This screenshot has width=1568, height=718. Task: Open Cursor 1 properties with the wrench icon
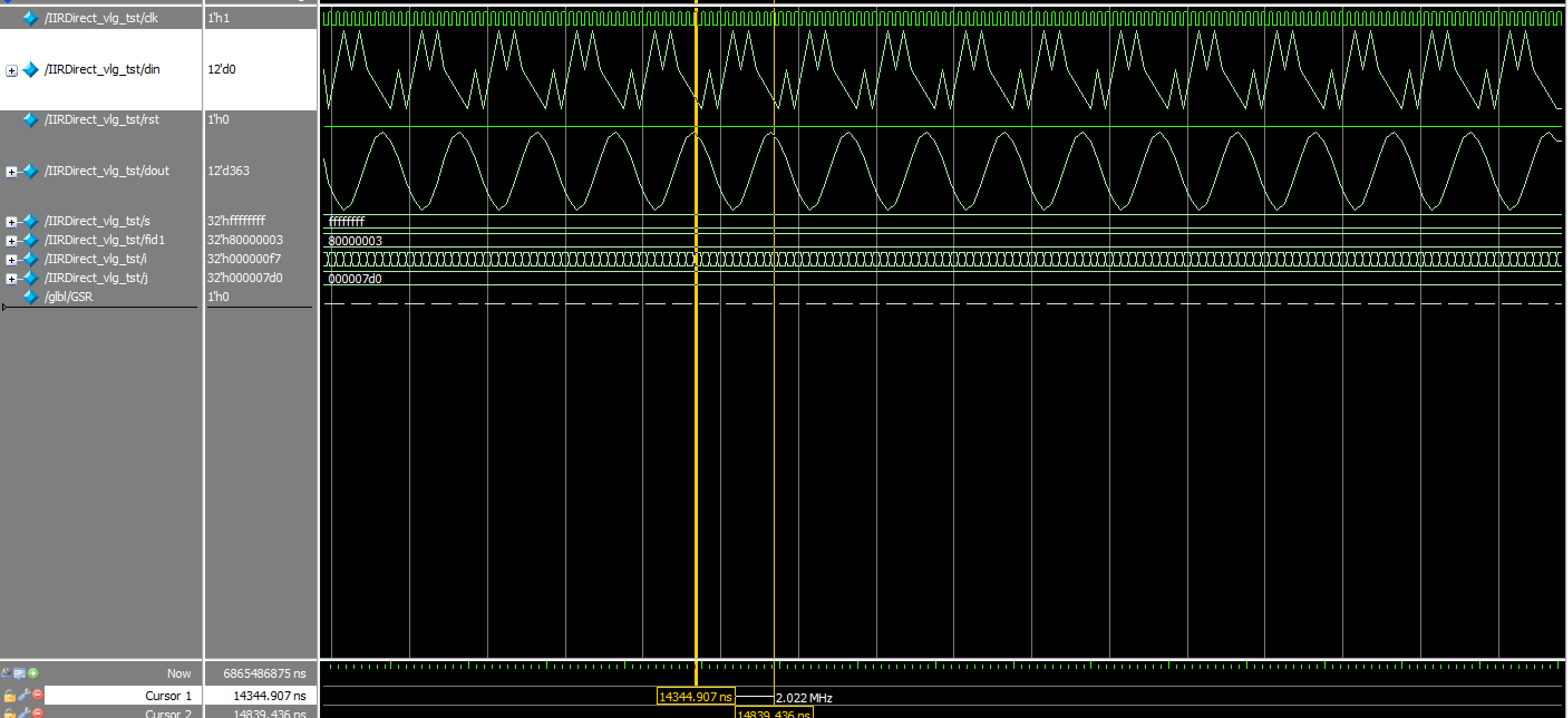[x=24, y=695]
